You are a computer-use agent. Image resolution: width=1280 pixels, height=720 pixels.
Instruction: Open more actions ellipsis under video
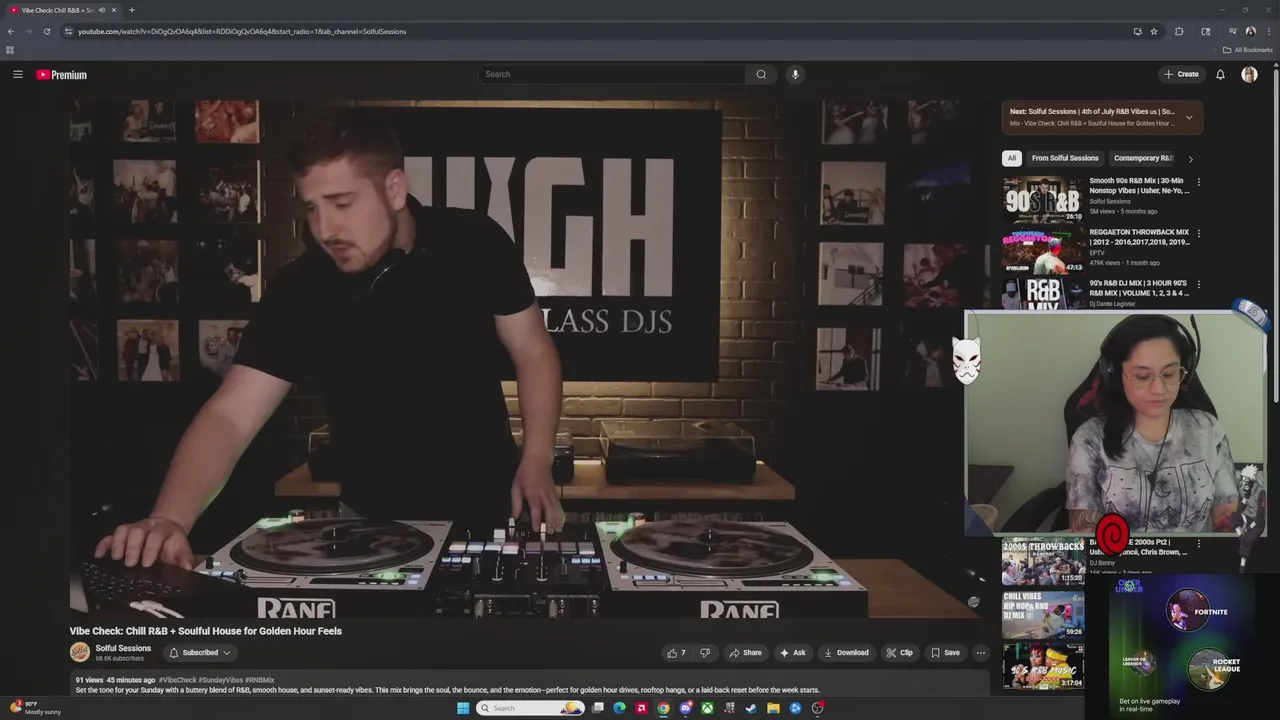point(980,653)
